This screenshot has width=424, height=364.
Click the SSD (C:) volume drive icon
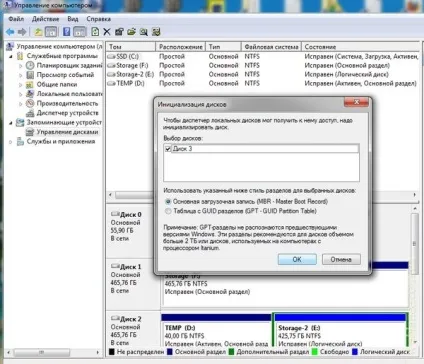(x=111, y=57)
